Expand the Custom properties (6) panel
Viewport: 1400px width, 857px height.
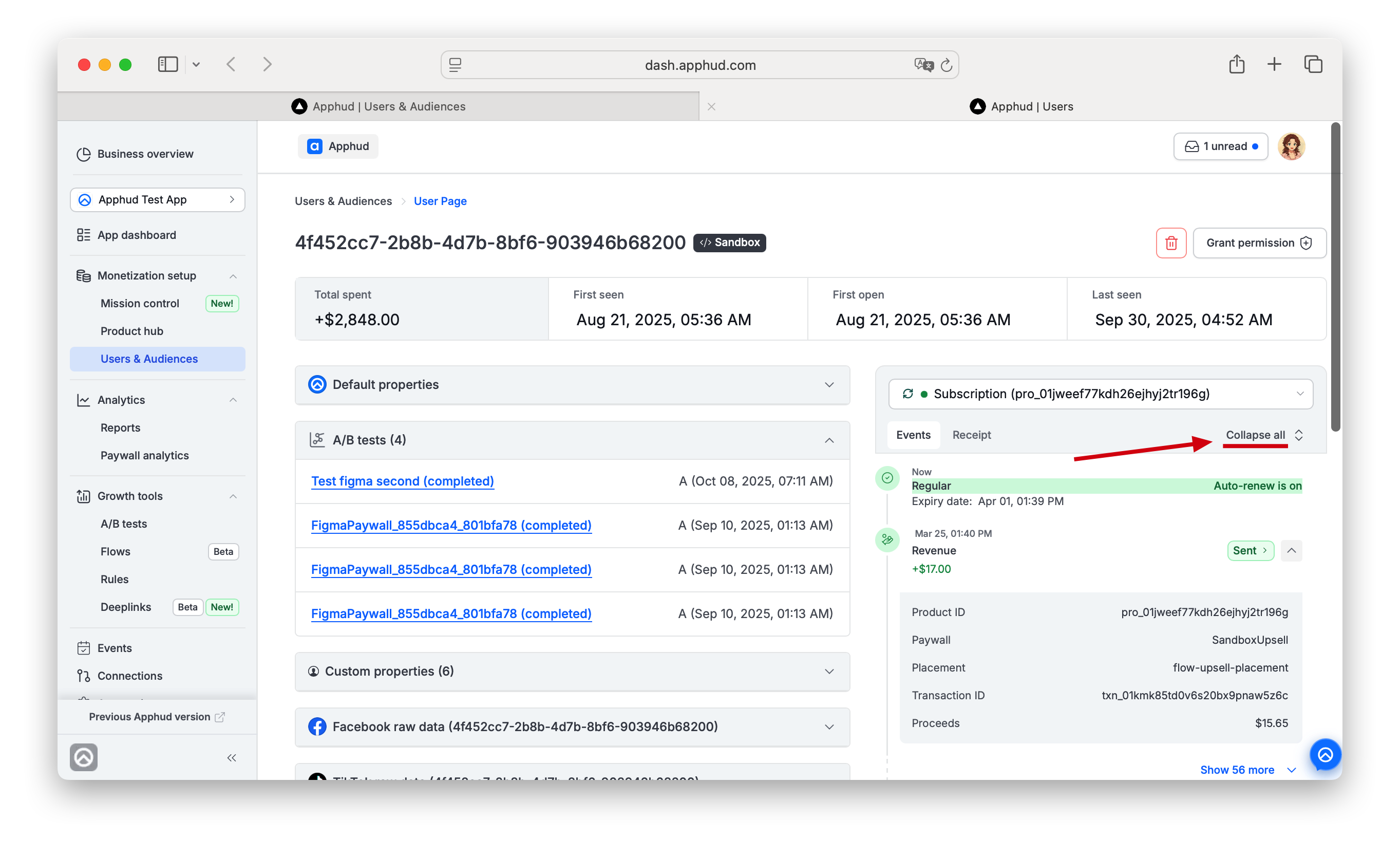(x=572, y=671)
